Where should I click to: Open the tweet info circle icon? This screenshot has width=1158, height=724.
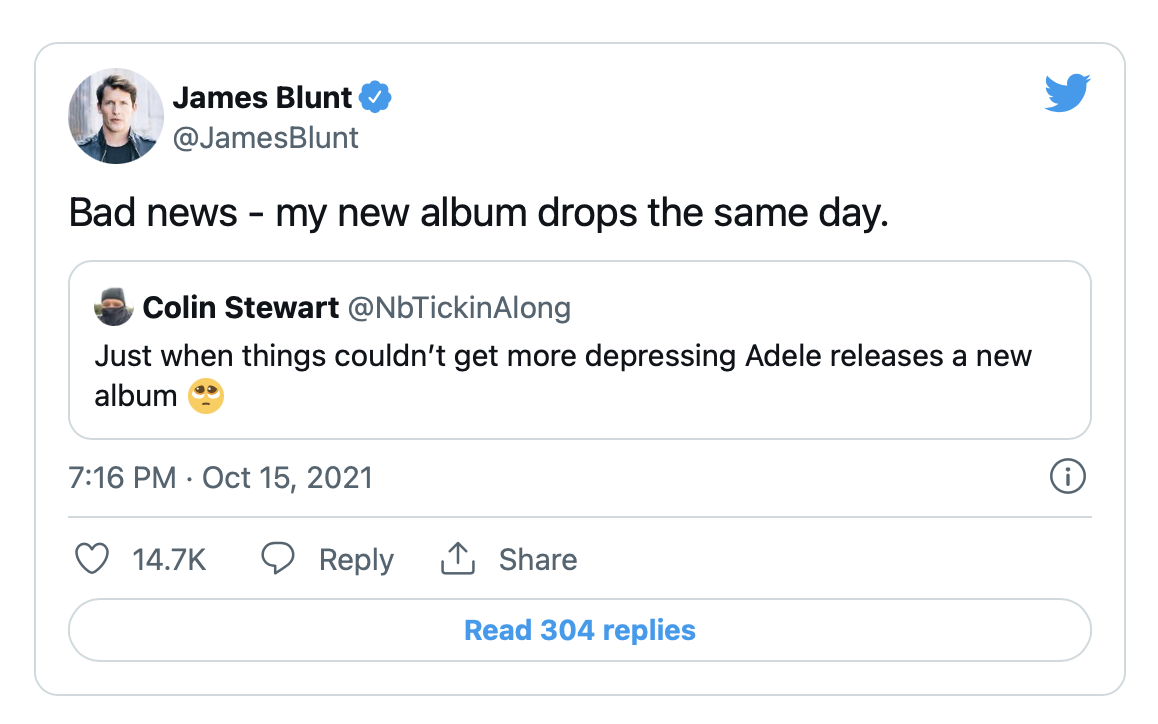[x=1067, y=477]
